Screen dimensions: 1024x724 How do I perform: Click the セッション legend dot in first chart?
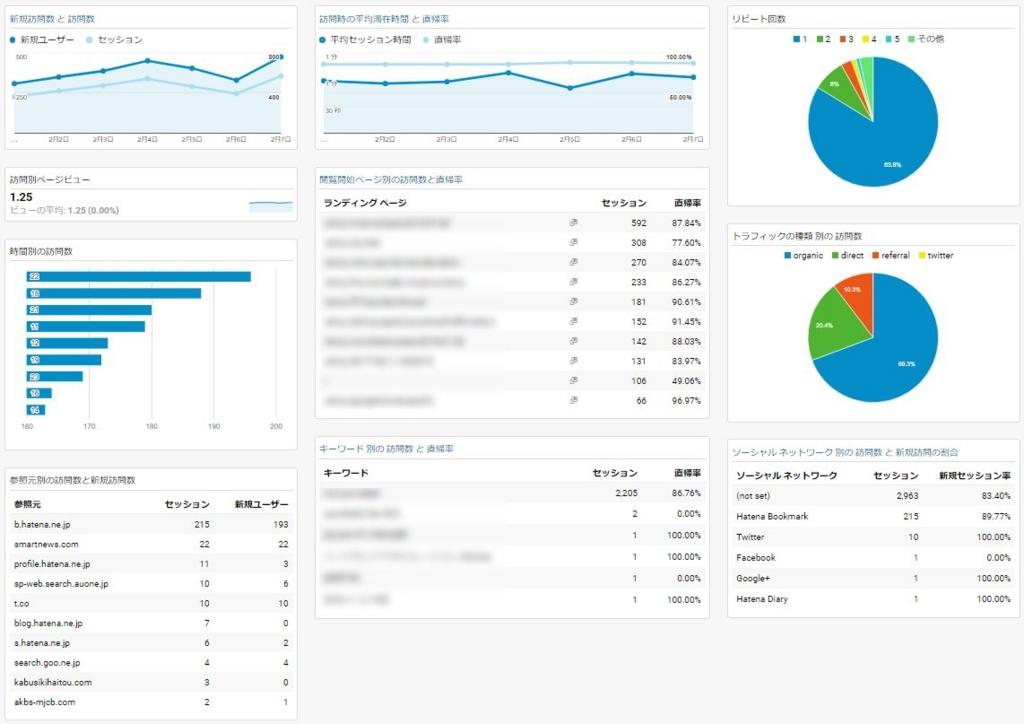coord(89,40)
